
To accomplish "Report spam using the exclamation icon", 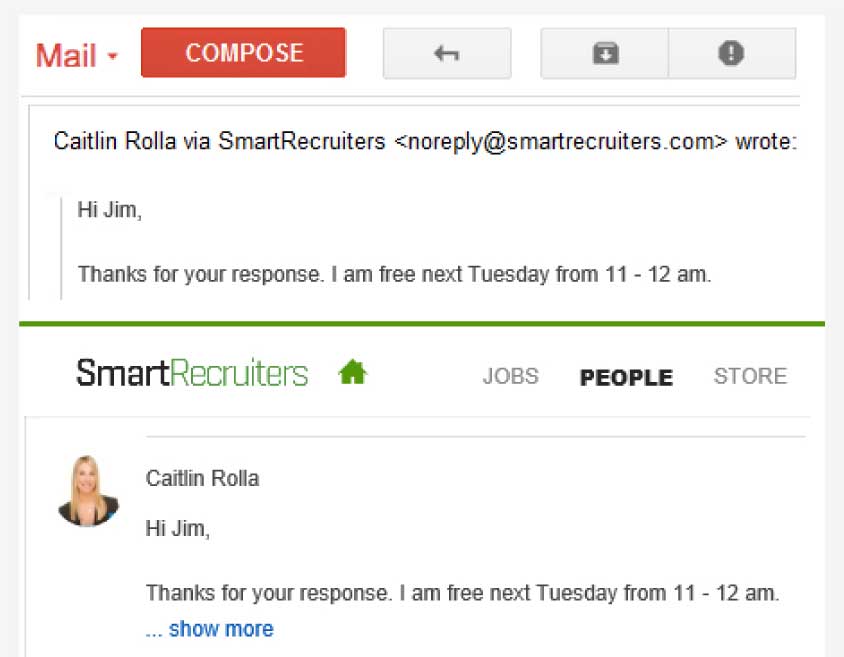I will [x=732, y=53].
